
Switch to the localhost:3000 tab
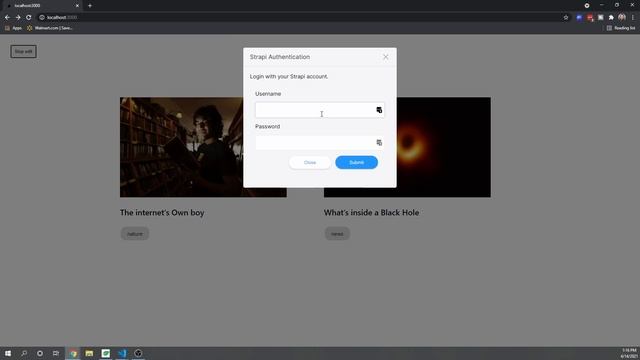41,6
